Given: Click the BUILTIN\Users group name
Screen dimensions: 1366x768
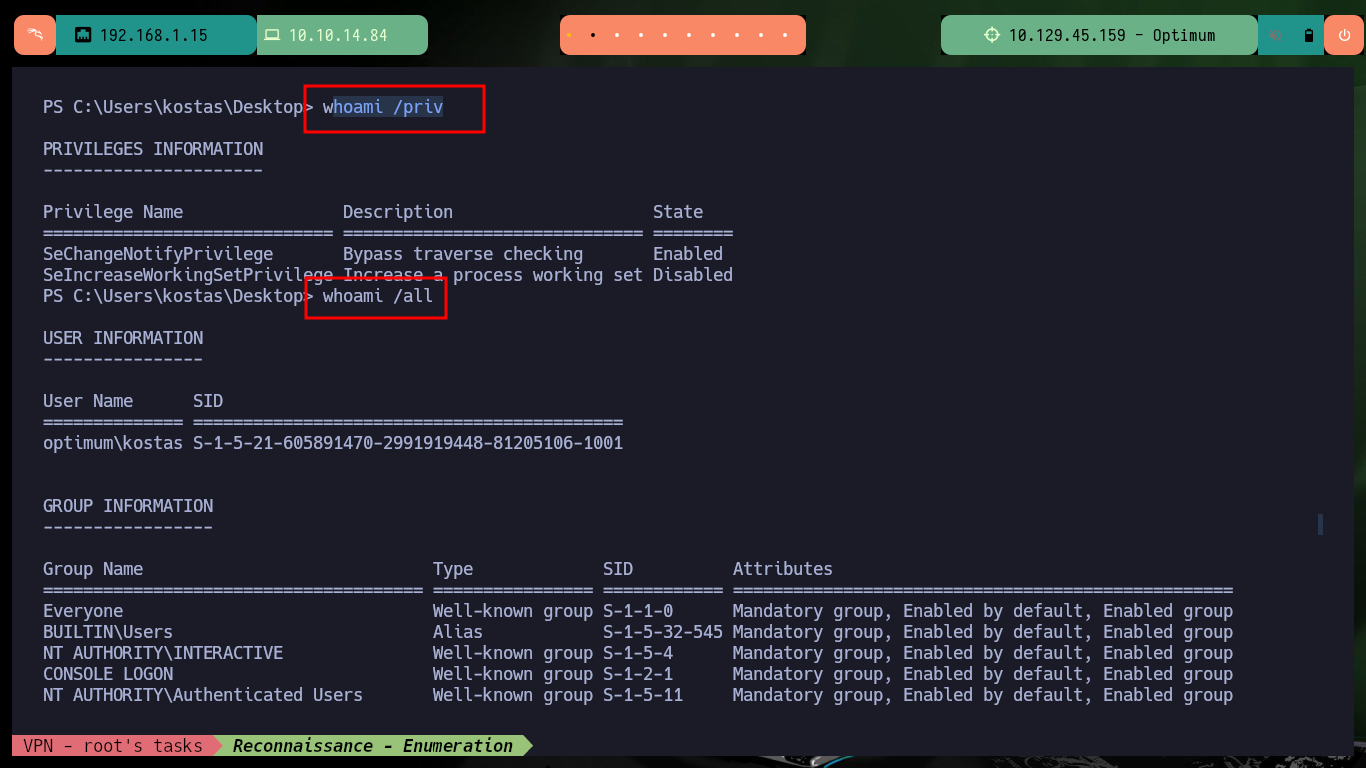Looking at the screenshot, I should (x=108, y=632).
